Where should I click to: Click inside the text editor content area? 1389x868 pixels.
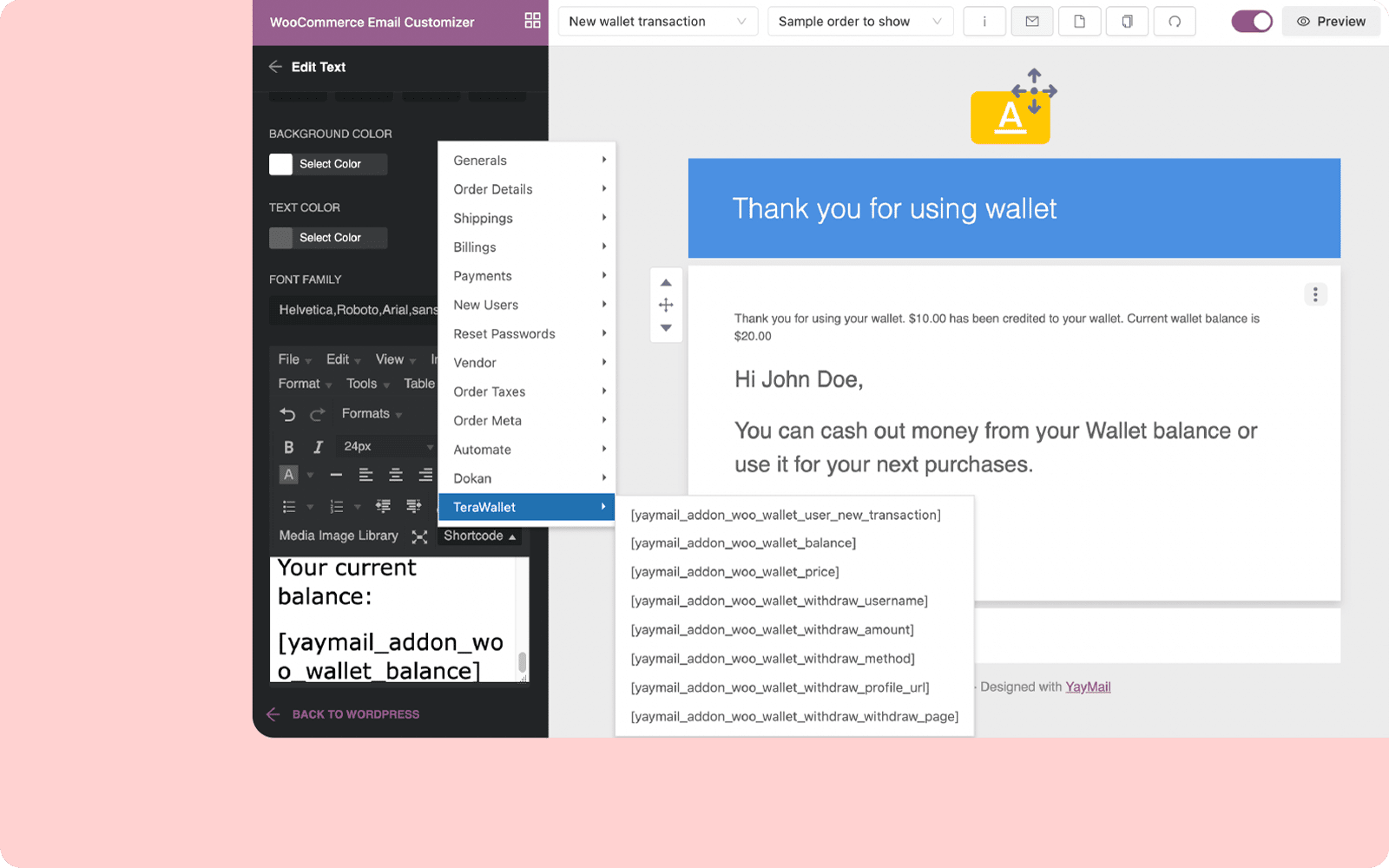393,619
